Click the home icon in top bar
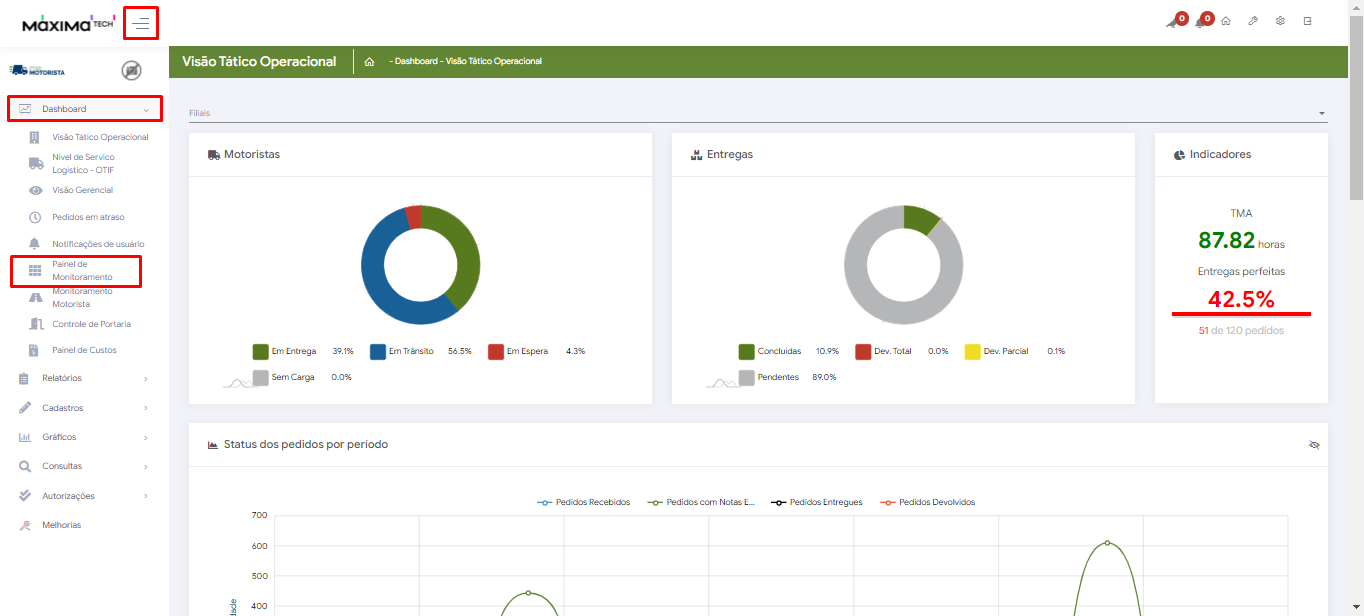Screen dimensions: 1364x616 (1226, 22)
